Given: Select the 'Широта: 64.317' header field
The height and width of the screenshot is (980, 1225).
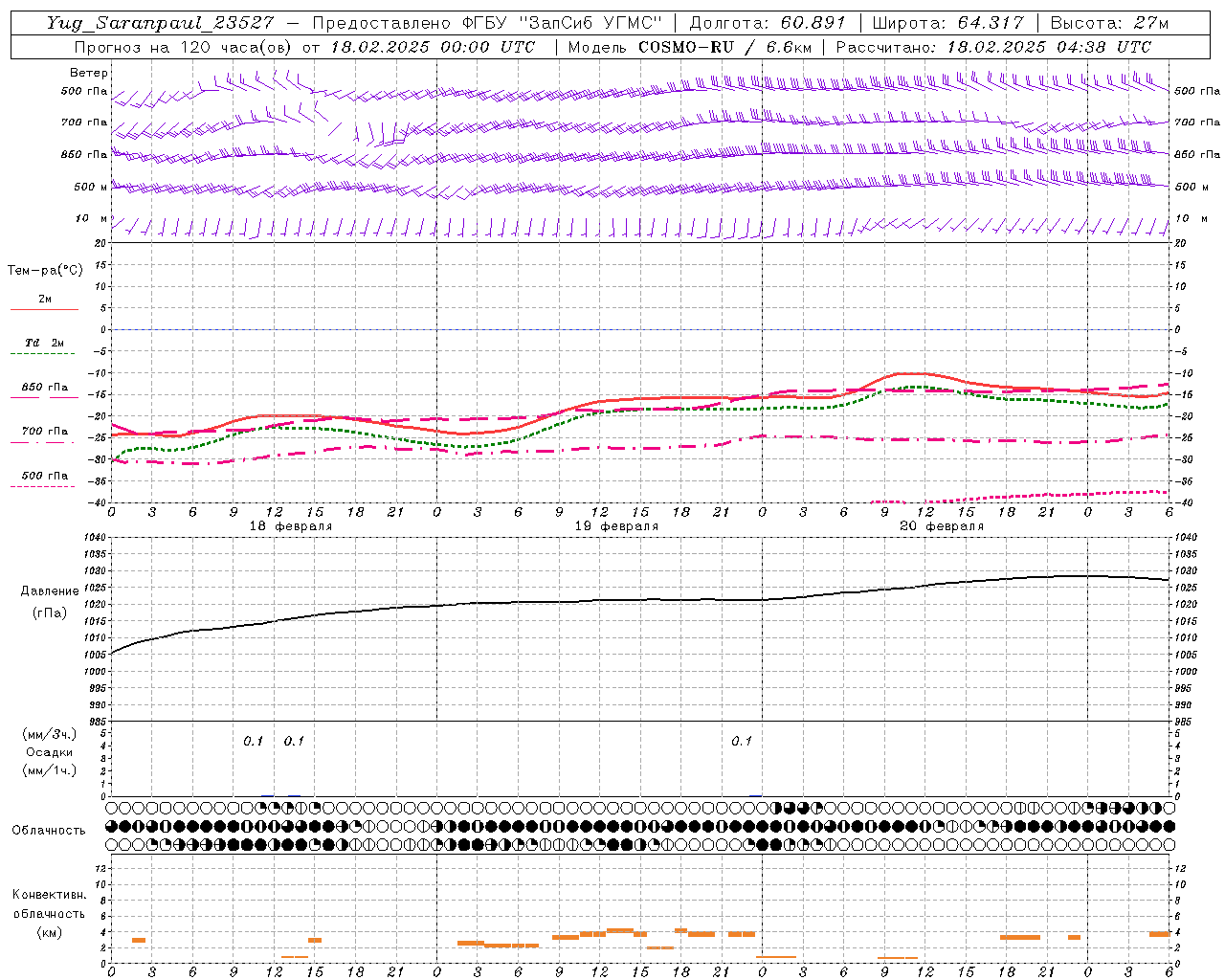Looking at the screenshot, I should click(x=947, y=23).
